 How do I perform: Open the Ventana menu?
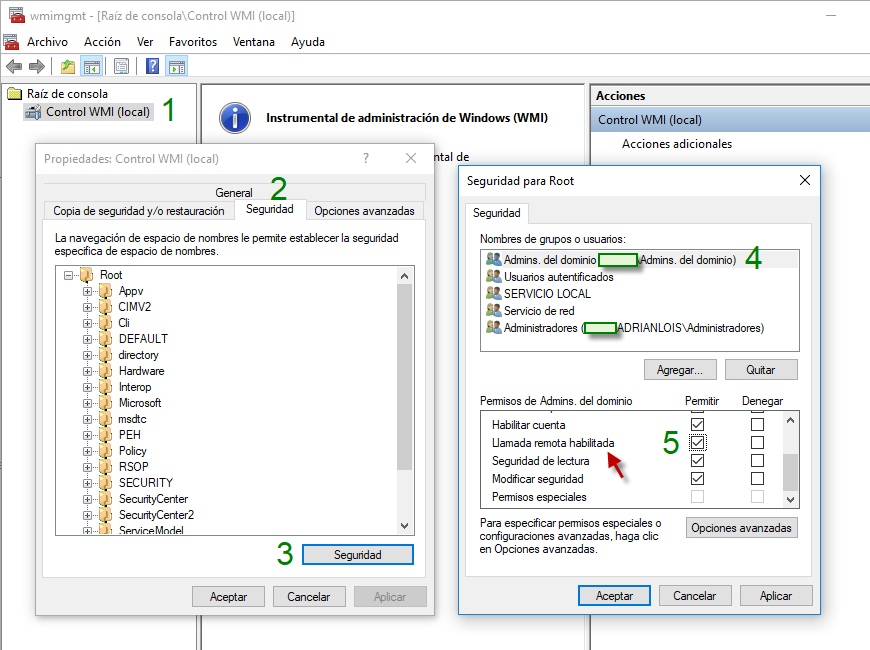pos(254,42)
